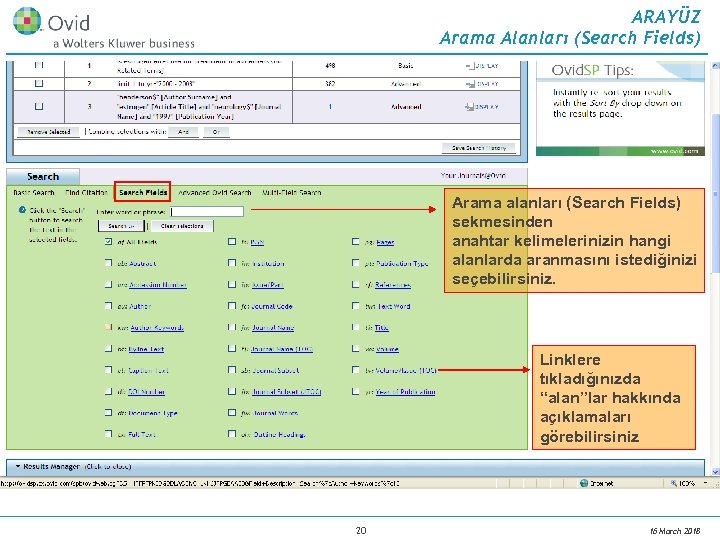The height and width of the screenshot is (540, 720).
Task: Open the Pages field link
Action: point(385,242)
